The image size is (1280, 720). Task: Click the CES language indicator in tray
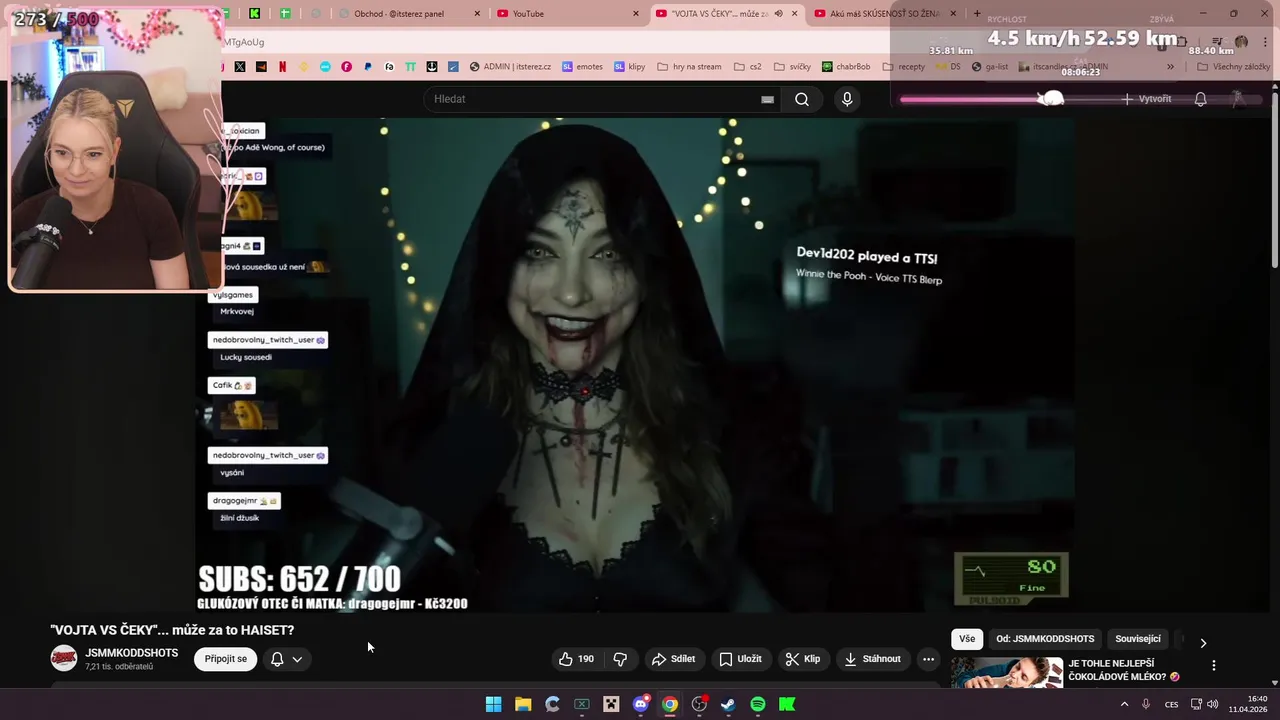[x=1171, y=704]
